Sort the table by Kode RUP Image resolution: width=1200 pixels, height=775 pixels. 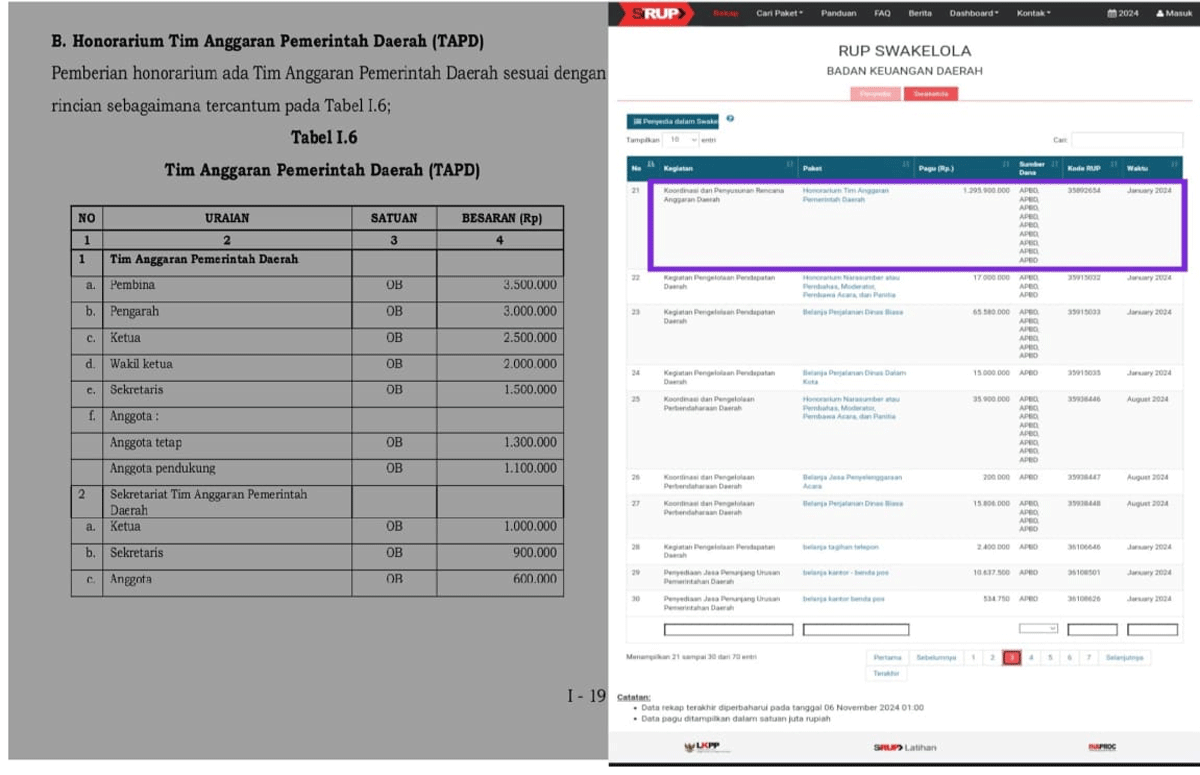pyautogui.click(x=1092, y=168)
